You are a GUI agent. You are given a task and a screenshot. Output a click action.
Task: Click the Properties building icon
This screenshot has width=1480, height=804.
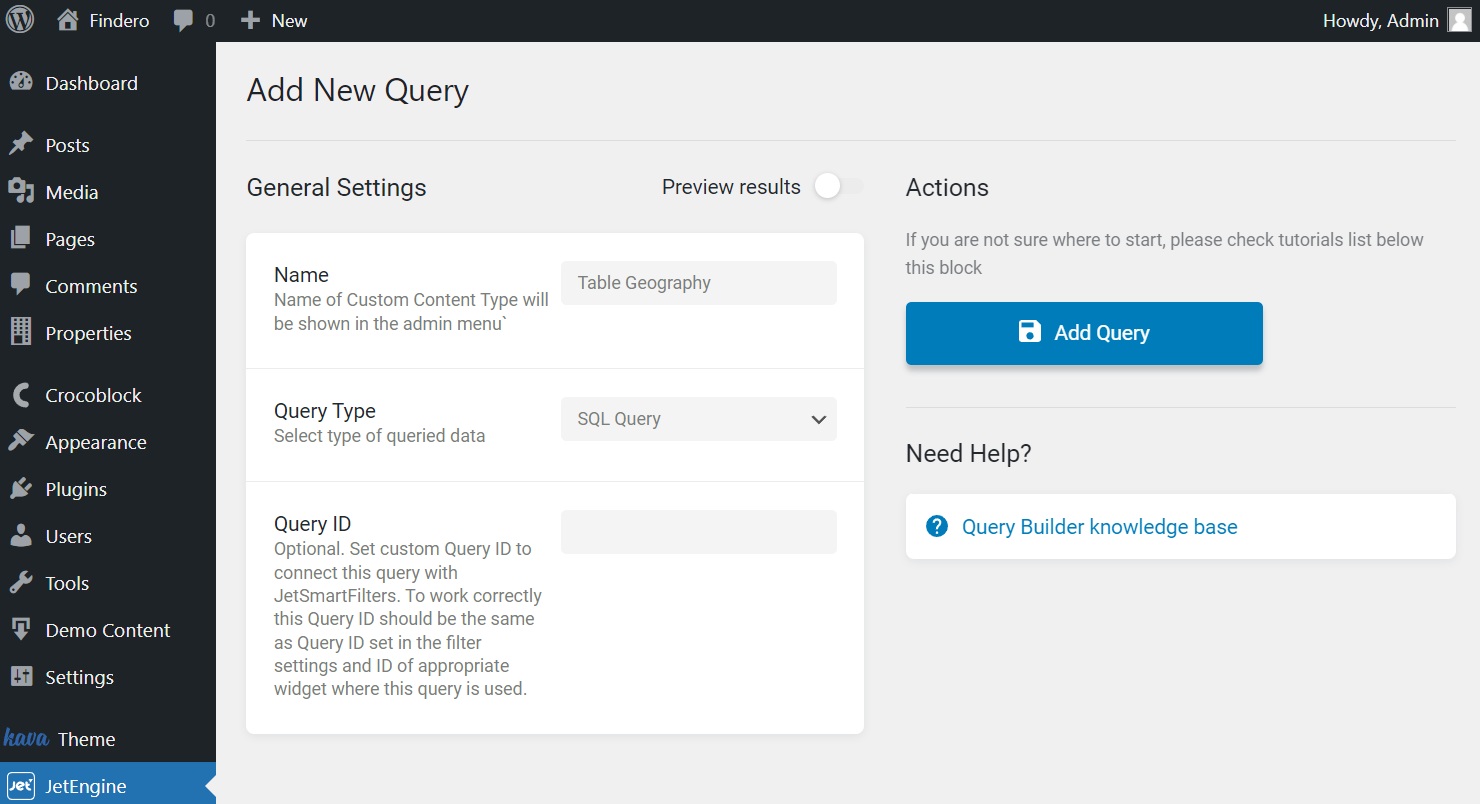tap(21, 333)
